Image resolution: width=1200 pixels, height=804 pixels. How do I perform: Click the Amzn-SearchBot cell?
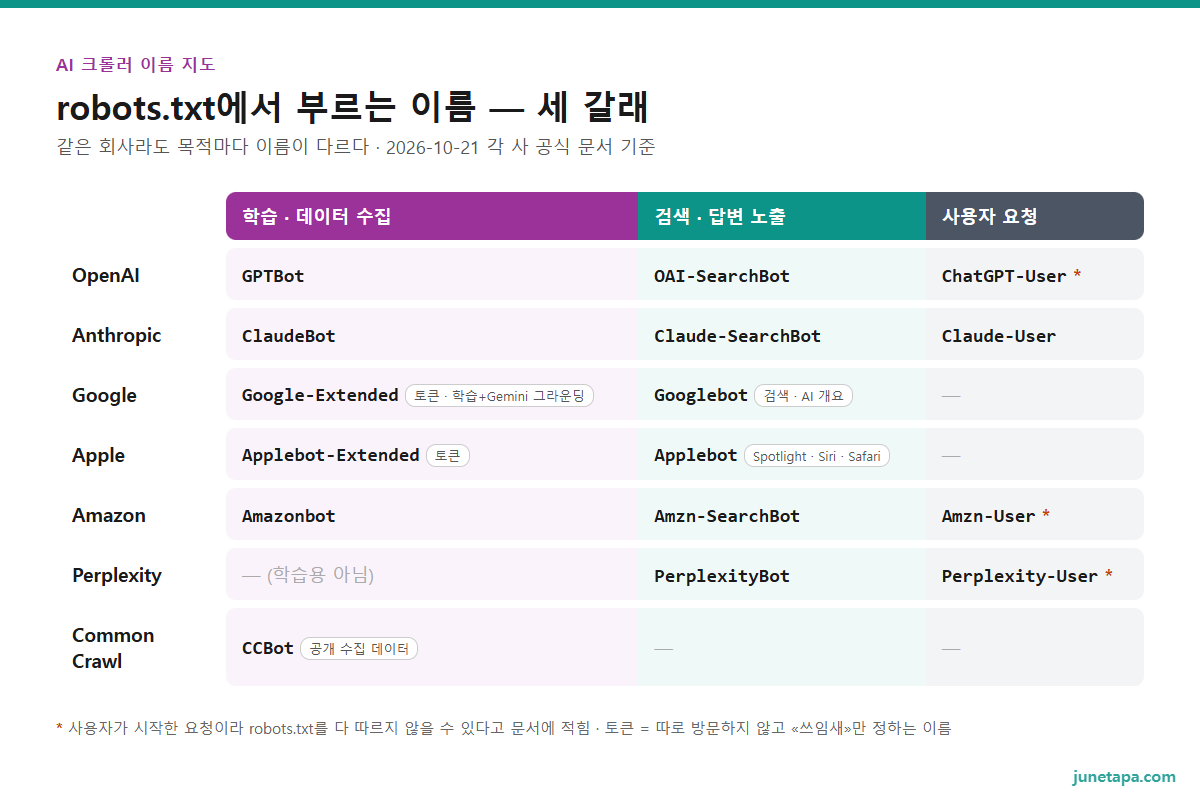782,514
